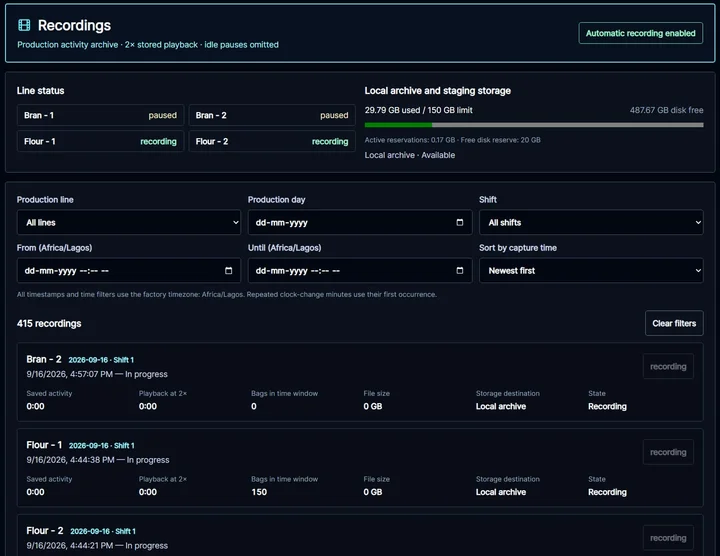Select the Flour - 2 recording line status
The height and width of the screenshot is (556, 720).
click(272, 141)
